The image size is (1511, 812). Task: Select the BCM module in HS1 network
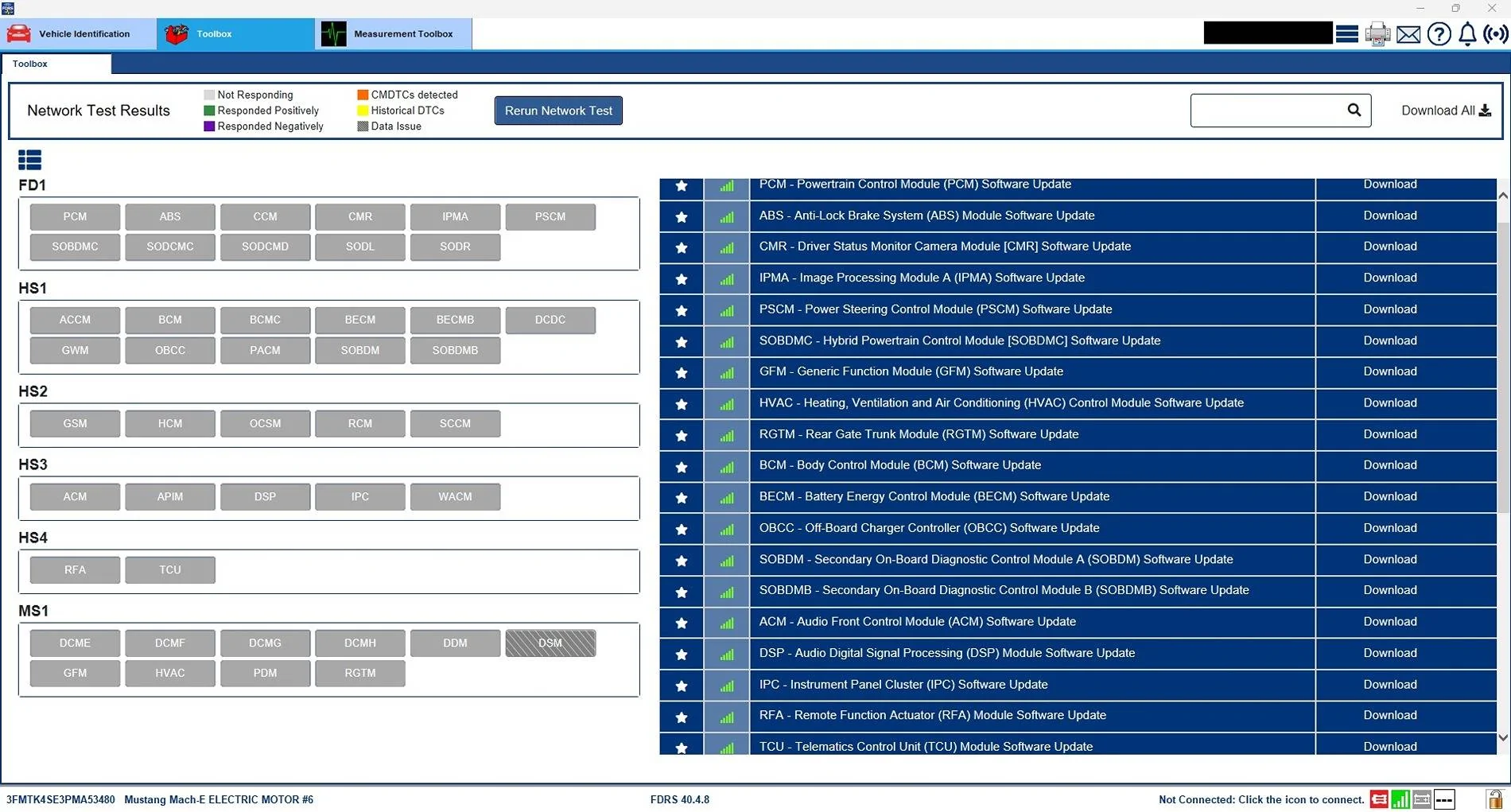coord(170,320)
